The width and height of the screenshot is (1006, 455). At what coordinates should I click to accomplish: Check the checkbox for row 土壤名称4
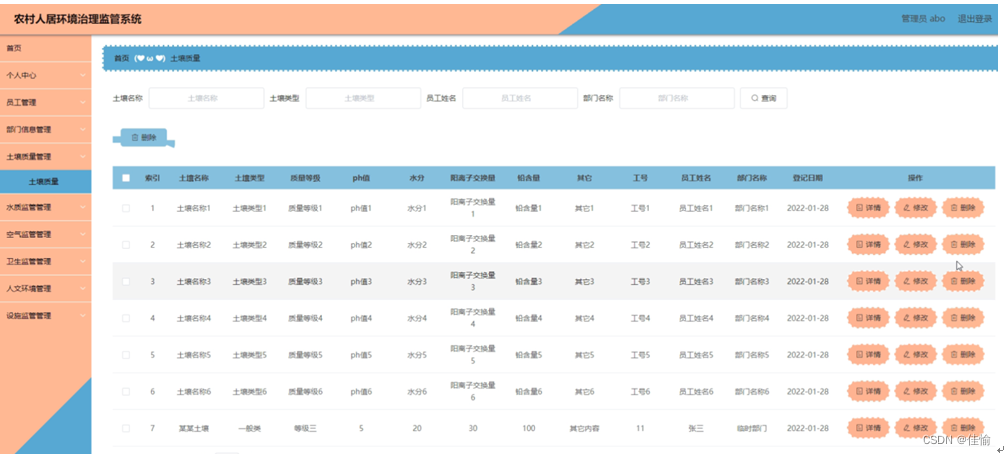coord(126,318)
